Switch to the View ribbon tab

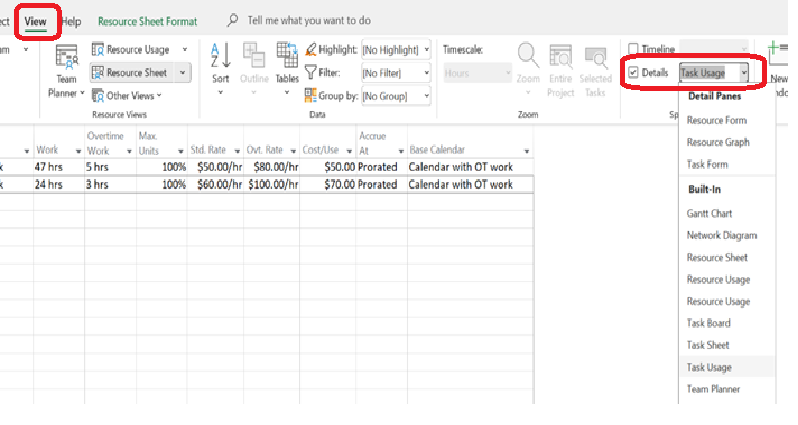coord(35,21)
